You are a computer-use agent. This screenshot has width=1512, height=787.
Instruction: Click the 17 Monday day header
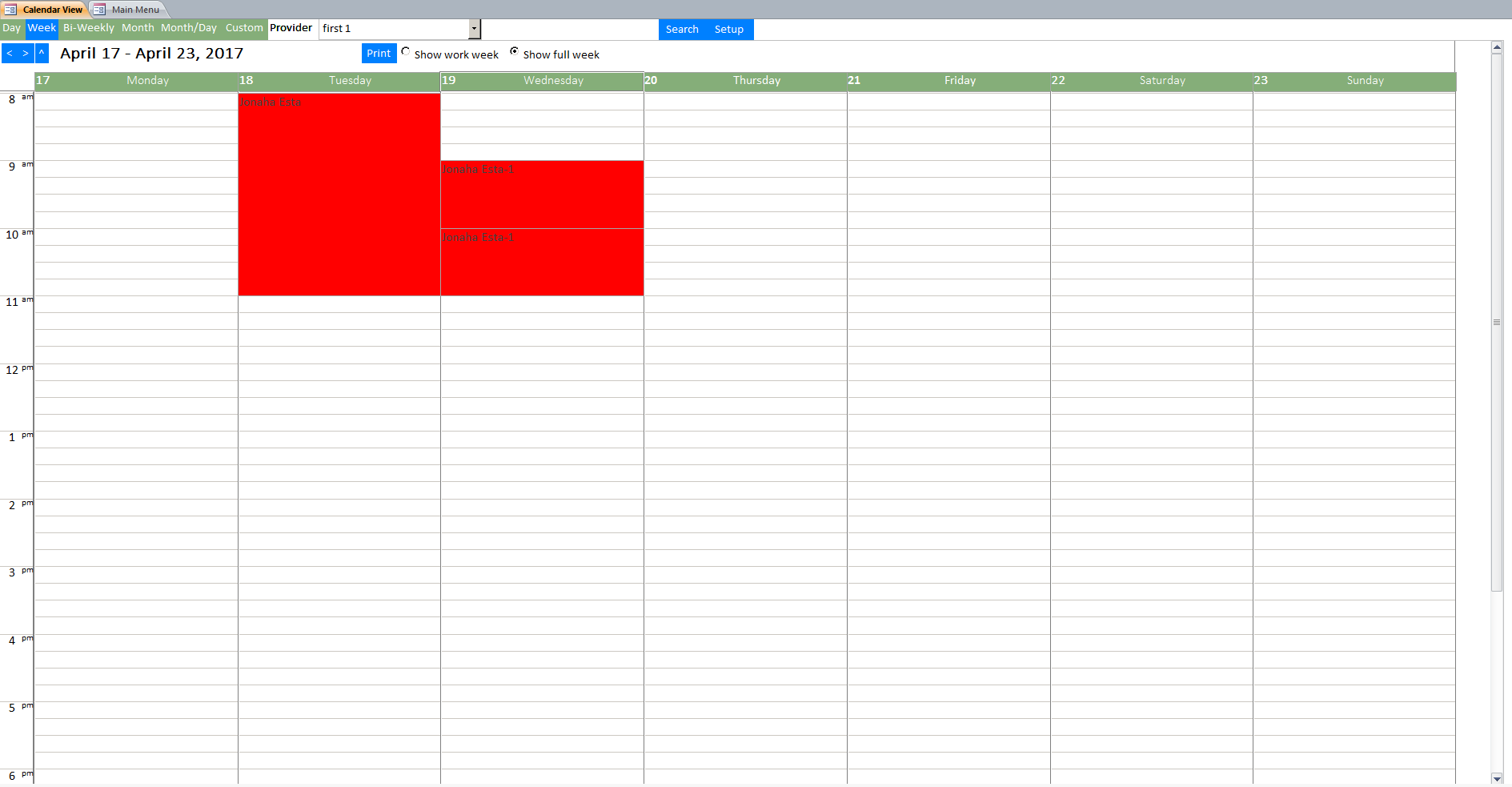click(136, 81)
